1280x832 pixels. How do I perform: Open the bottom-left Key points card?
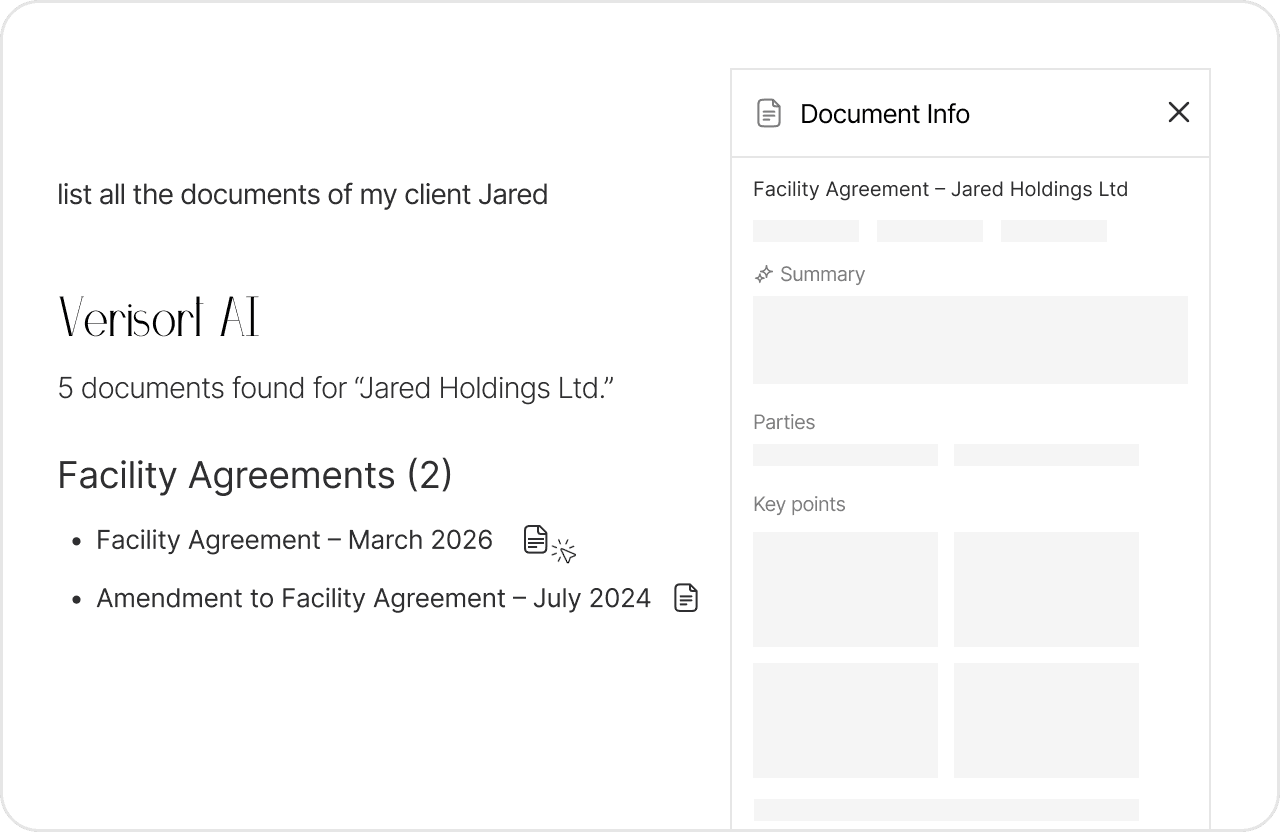(845, 720)
